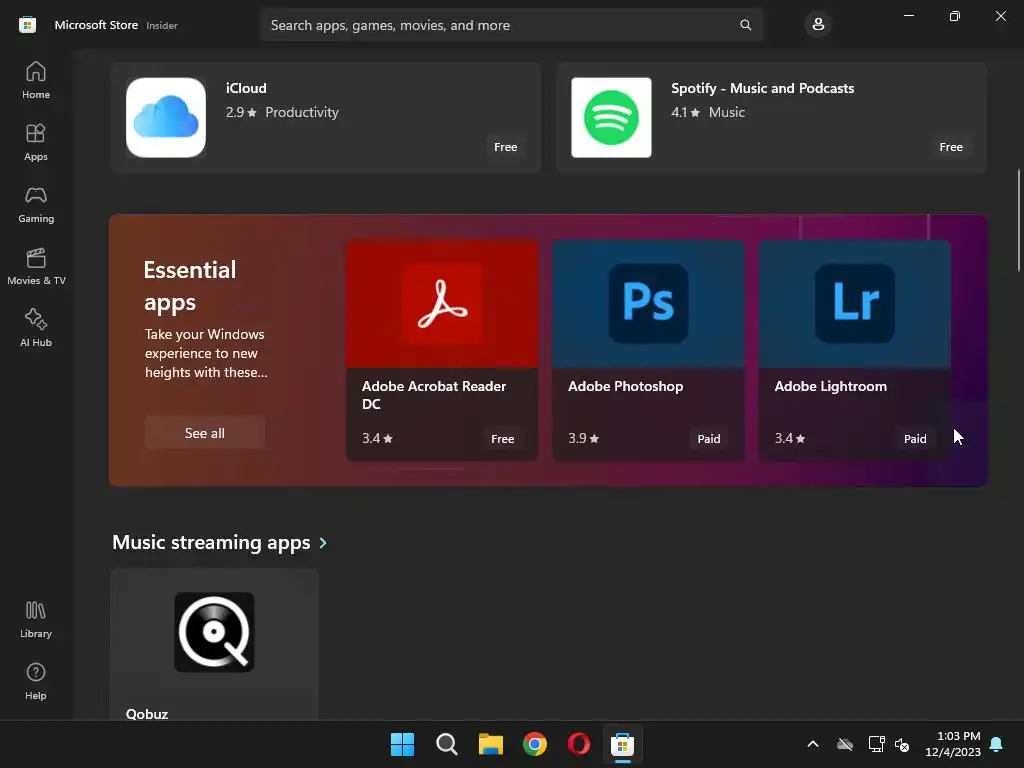This screenshot has height=768, width=1024.
Task: Open the Spotify app icon
Action: (x=611, y=118)
